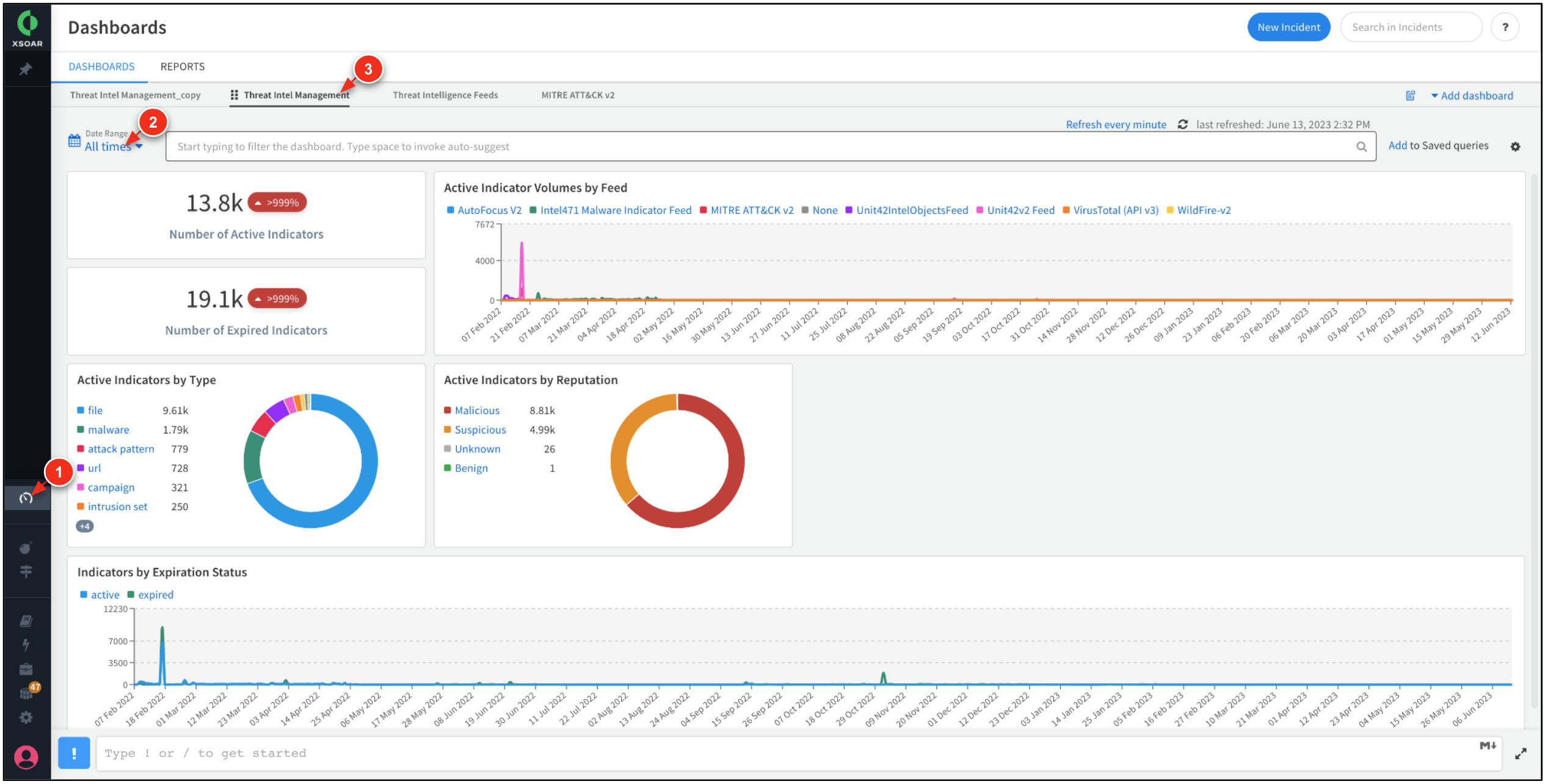The width and height of the screenshot is (1545, 784).
Task: Click the Search in Incidents field
Action: click(1411, 27)
